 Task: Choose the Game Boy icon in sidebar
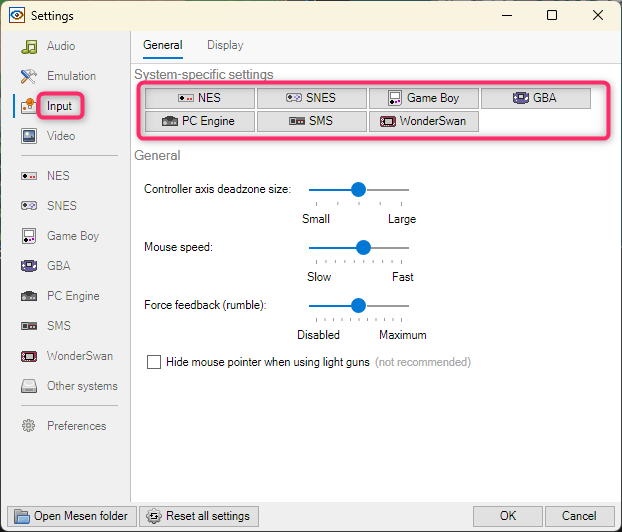coord(29,236)
